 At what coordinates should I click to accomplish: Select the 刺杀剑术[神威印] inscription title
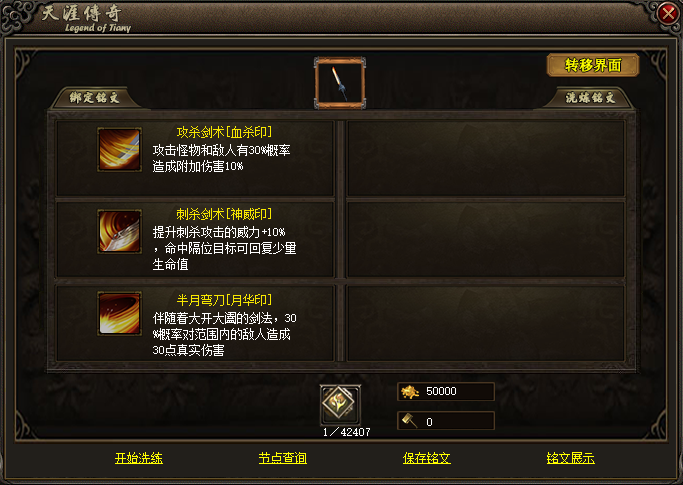224,214
